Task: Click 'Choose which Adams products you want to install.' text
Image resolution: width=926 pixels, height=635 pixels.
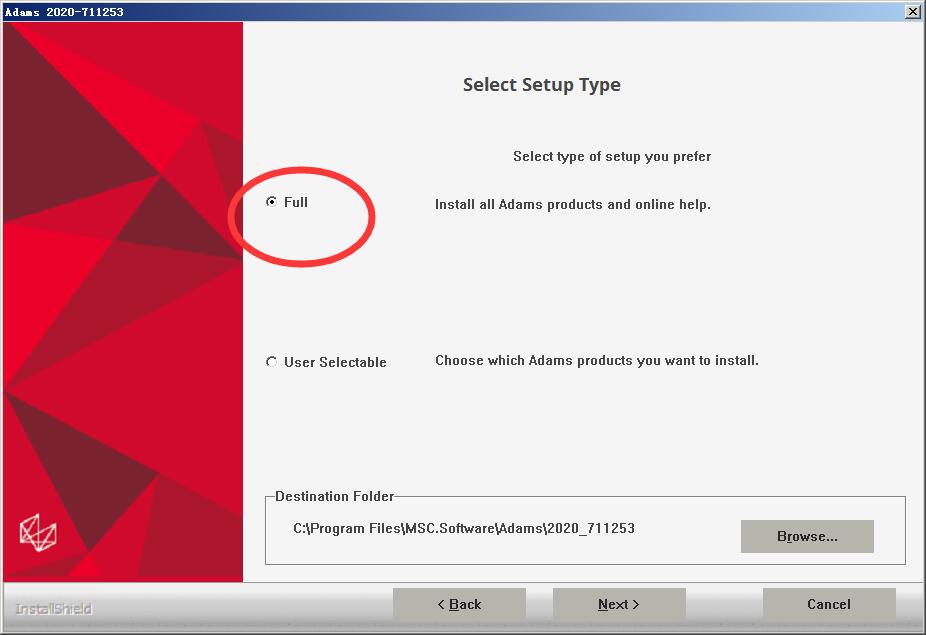Action: tap(596, 360)
